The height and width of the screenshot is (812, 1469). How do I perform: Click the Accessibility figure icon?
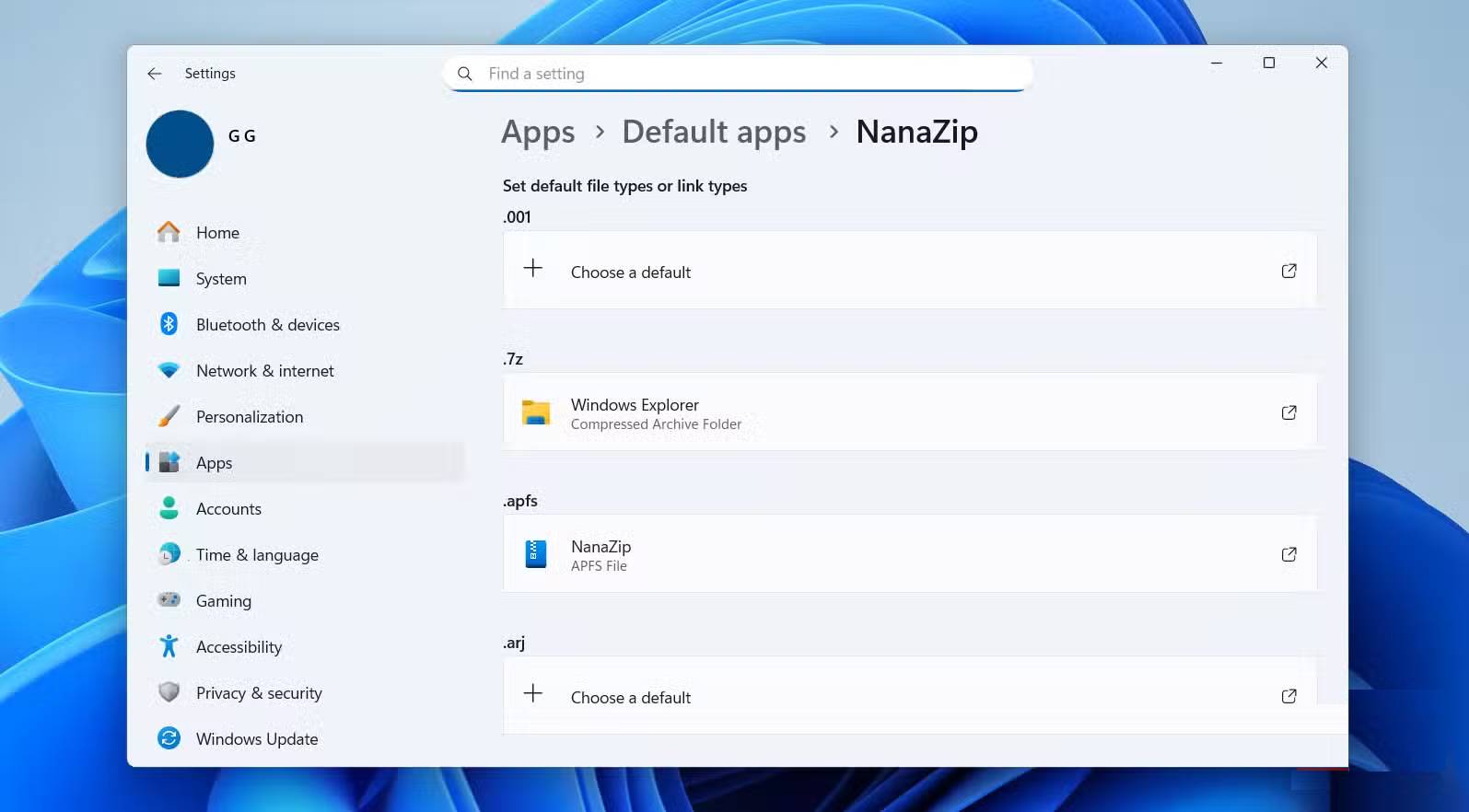coord(169,646)
